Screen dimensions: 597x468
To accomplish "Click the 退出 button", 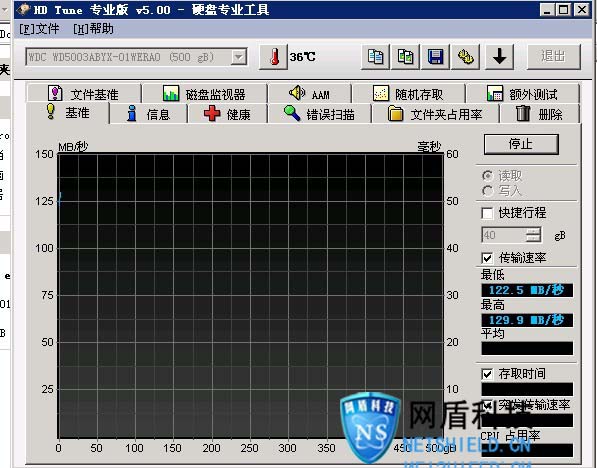I will coord(553,57).
